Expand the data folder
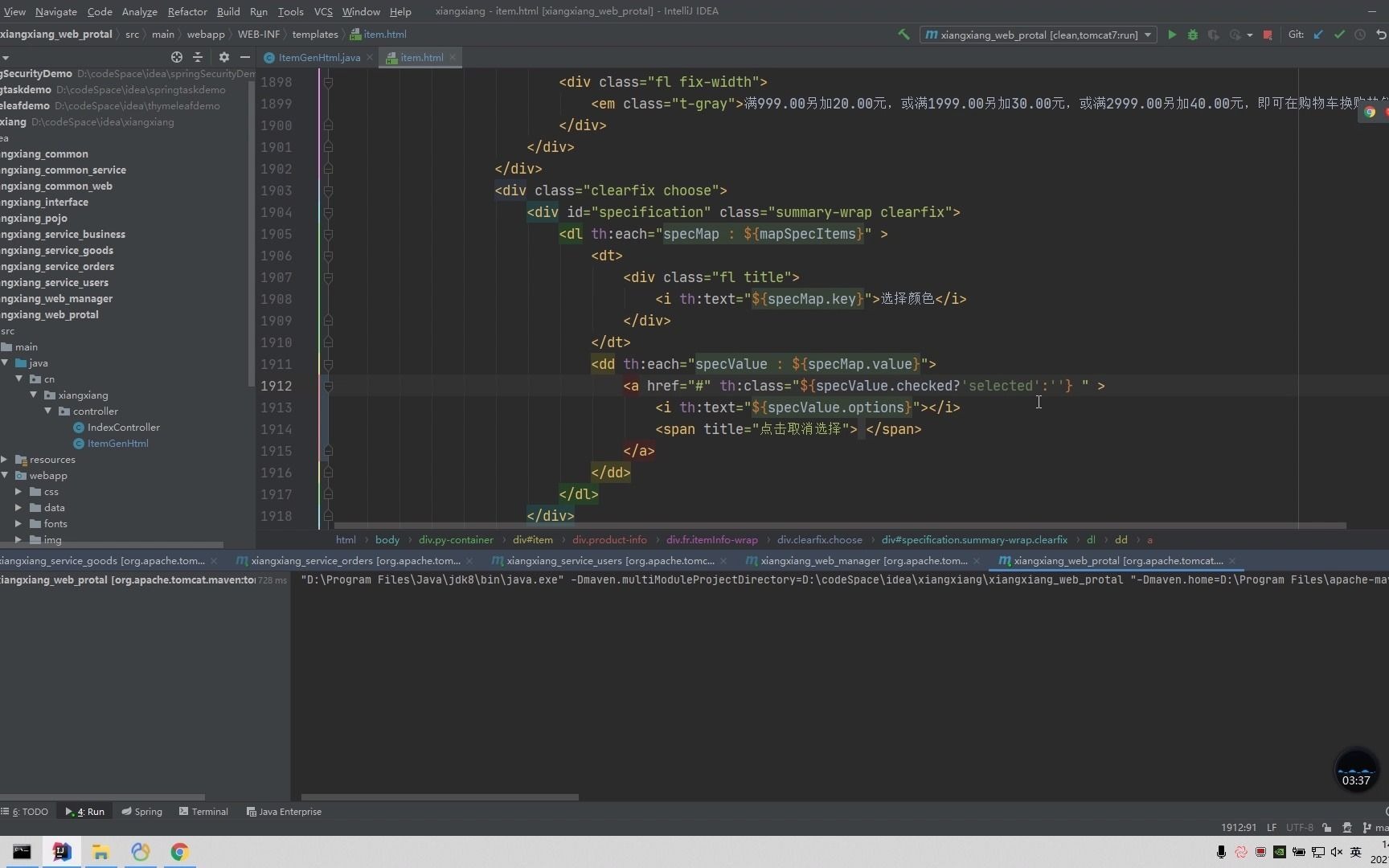The height and width of the screenshot is (868, 1389). (x=18, y=508)
